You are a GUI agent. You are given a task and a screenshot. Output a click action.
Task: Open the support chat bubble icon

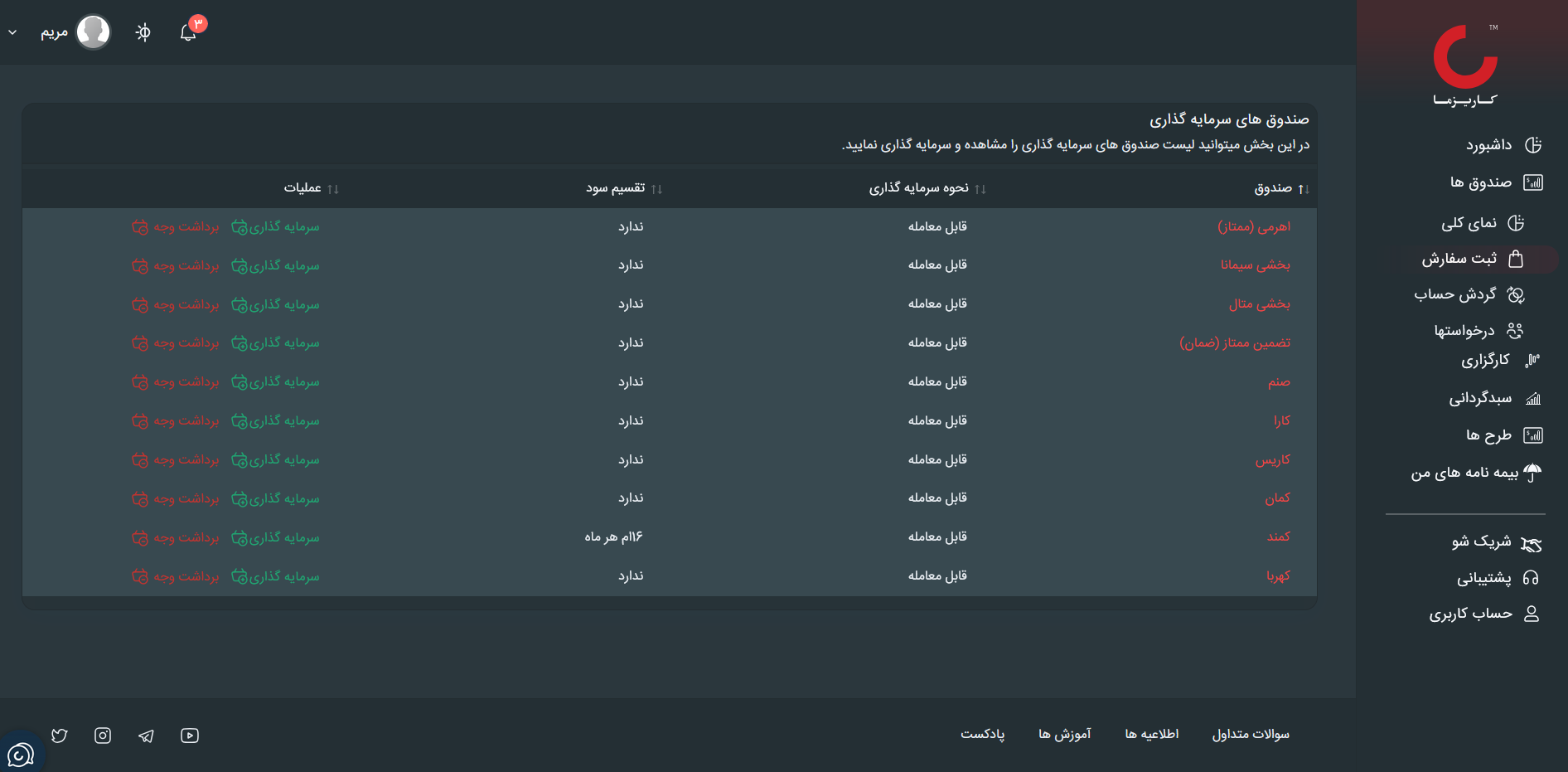[20, 755]
